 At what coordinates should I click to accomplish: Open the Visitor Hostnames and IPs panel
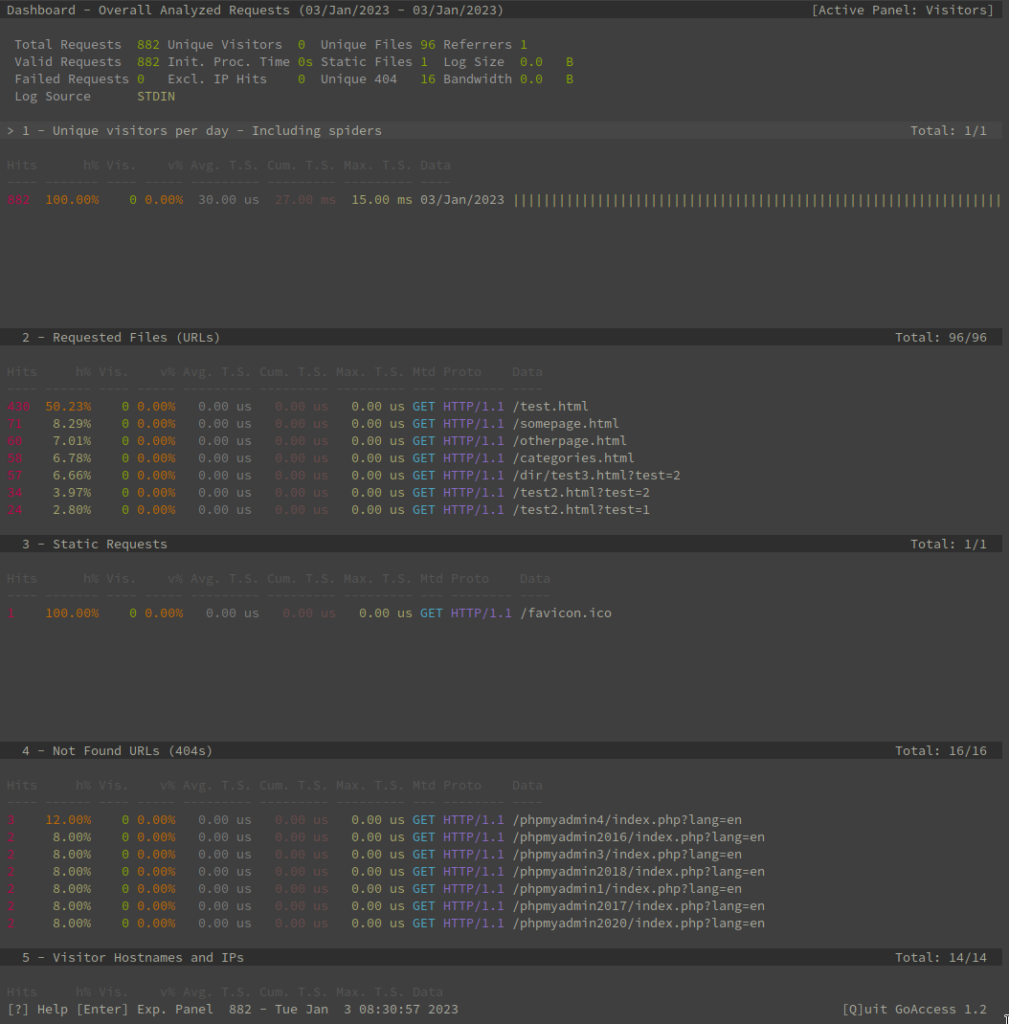133,958
